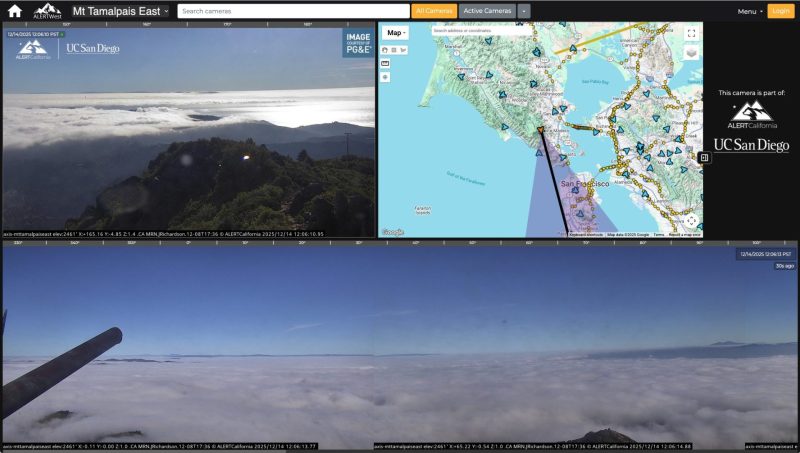Toggle the All Cameras filter
Image resolution: width=800 pixels, height=453 pixels.
click(x=434, y=11)
